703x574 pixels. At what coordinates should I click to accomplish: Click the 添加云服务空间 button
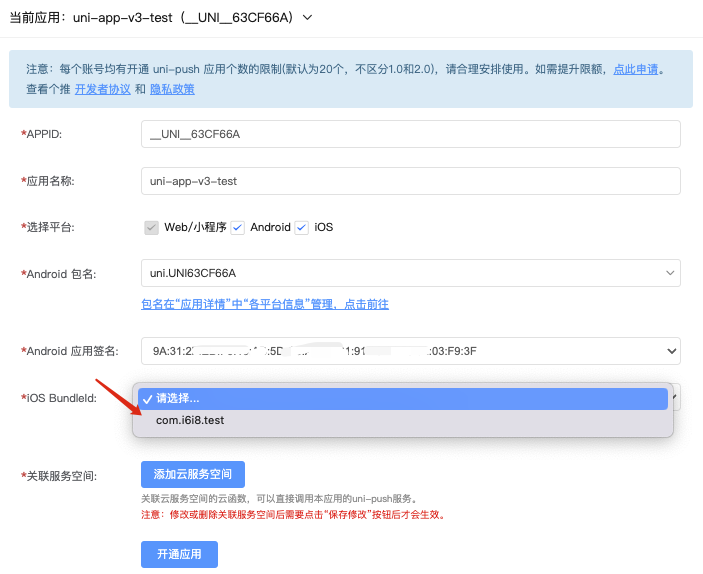193,474
